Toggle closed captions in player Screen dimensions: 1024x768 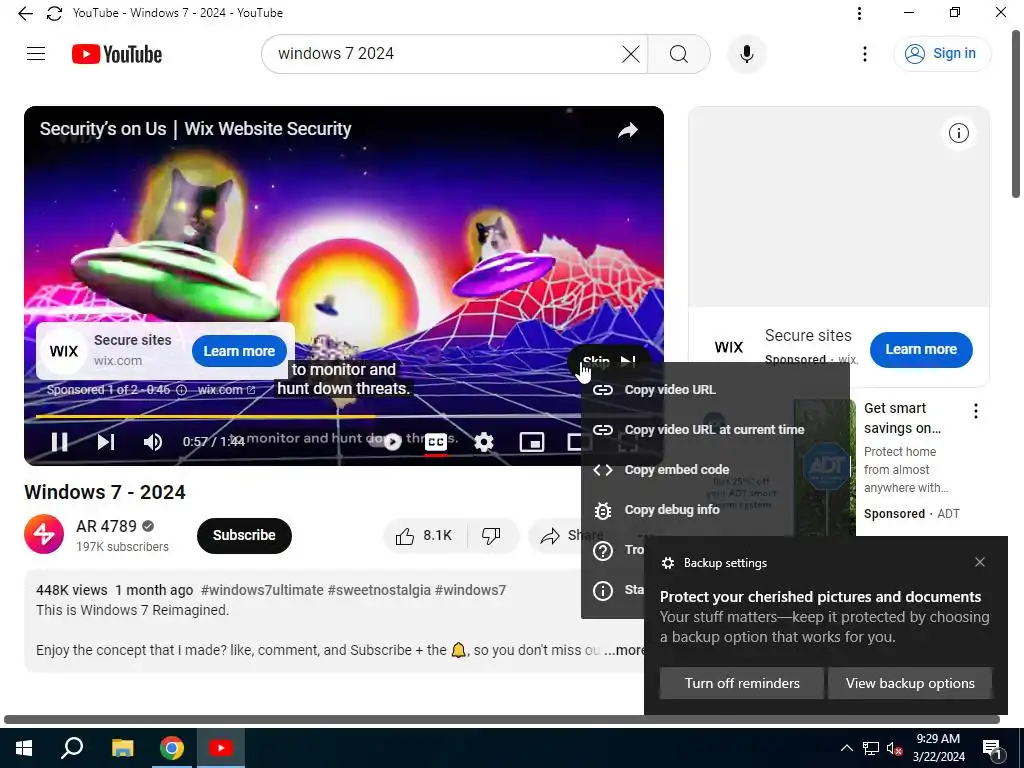[436, 442]
